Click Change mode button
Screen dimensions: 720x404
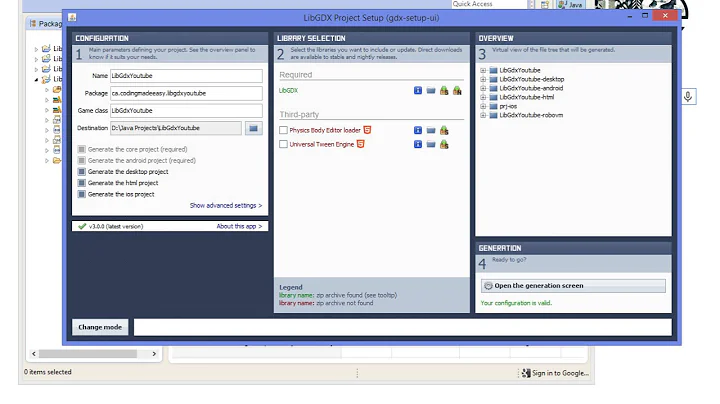click(100, 327)
